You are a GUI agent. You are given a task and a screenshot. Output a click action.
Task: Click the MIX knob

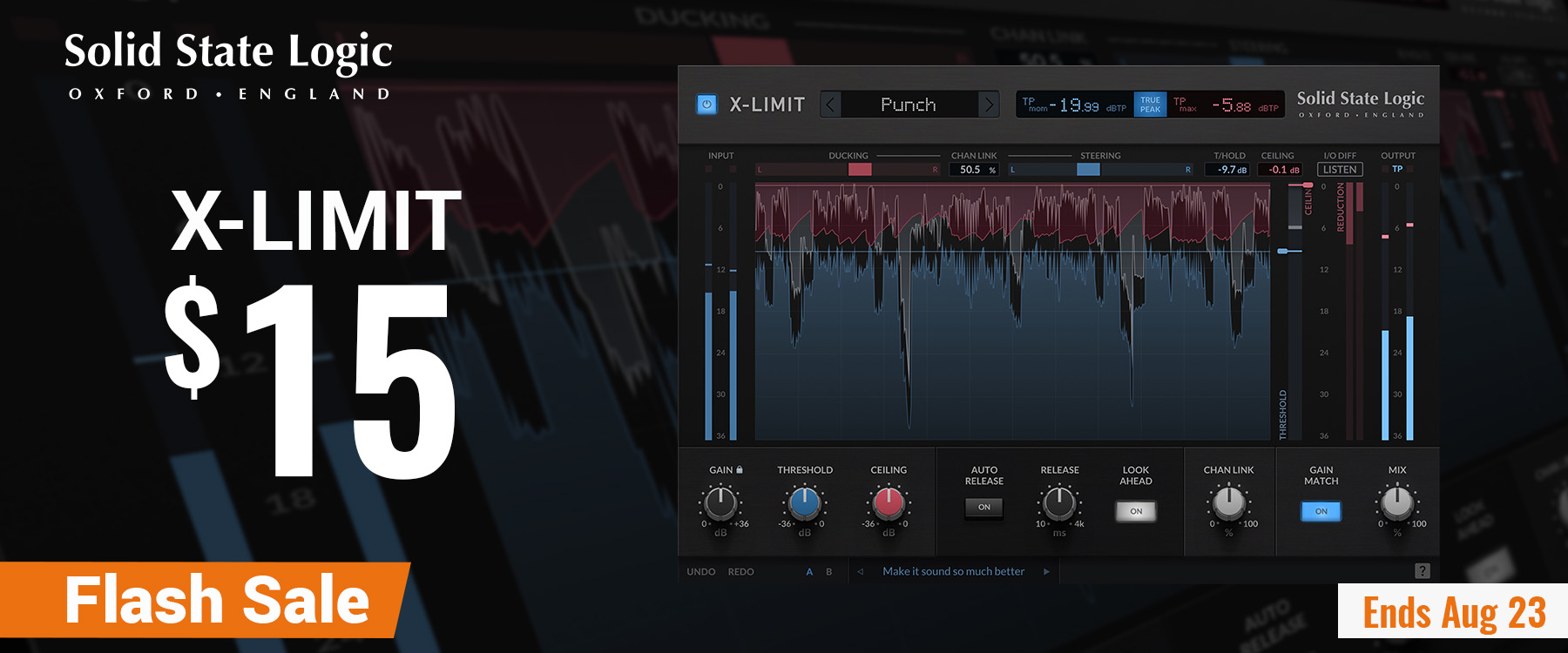pyautogui.click(x=1397, y=502)
